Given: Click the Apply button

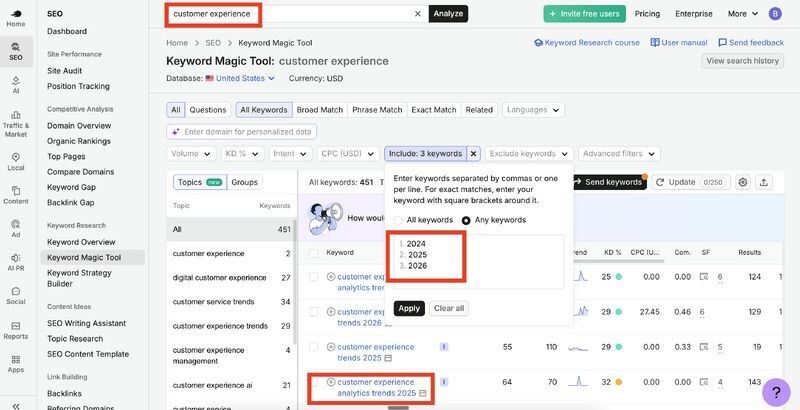Looking at the screenshot, I should pos(409,309).
